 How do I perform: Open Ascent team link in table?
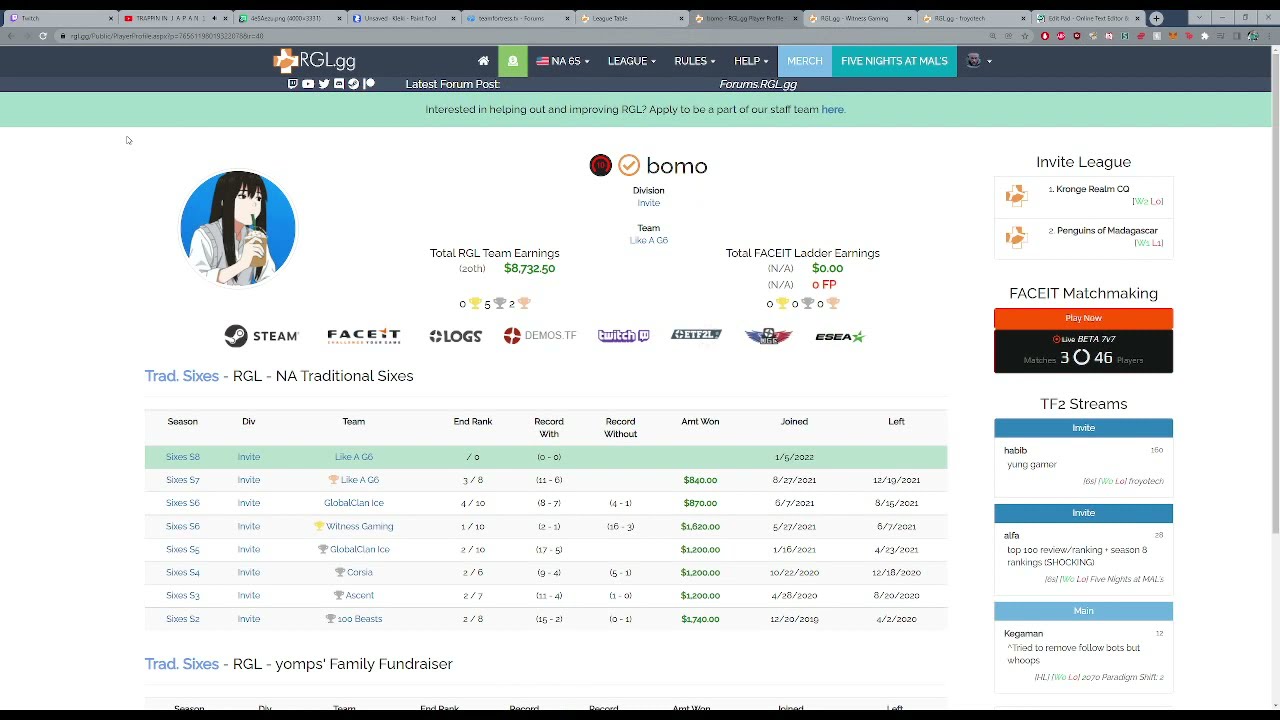[x=360, y=595]
